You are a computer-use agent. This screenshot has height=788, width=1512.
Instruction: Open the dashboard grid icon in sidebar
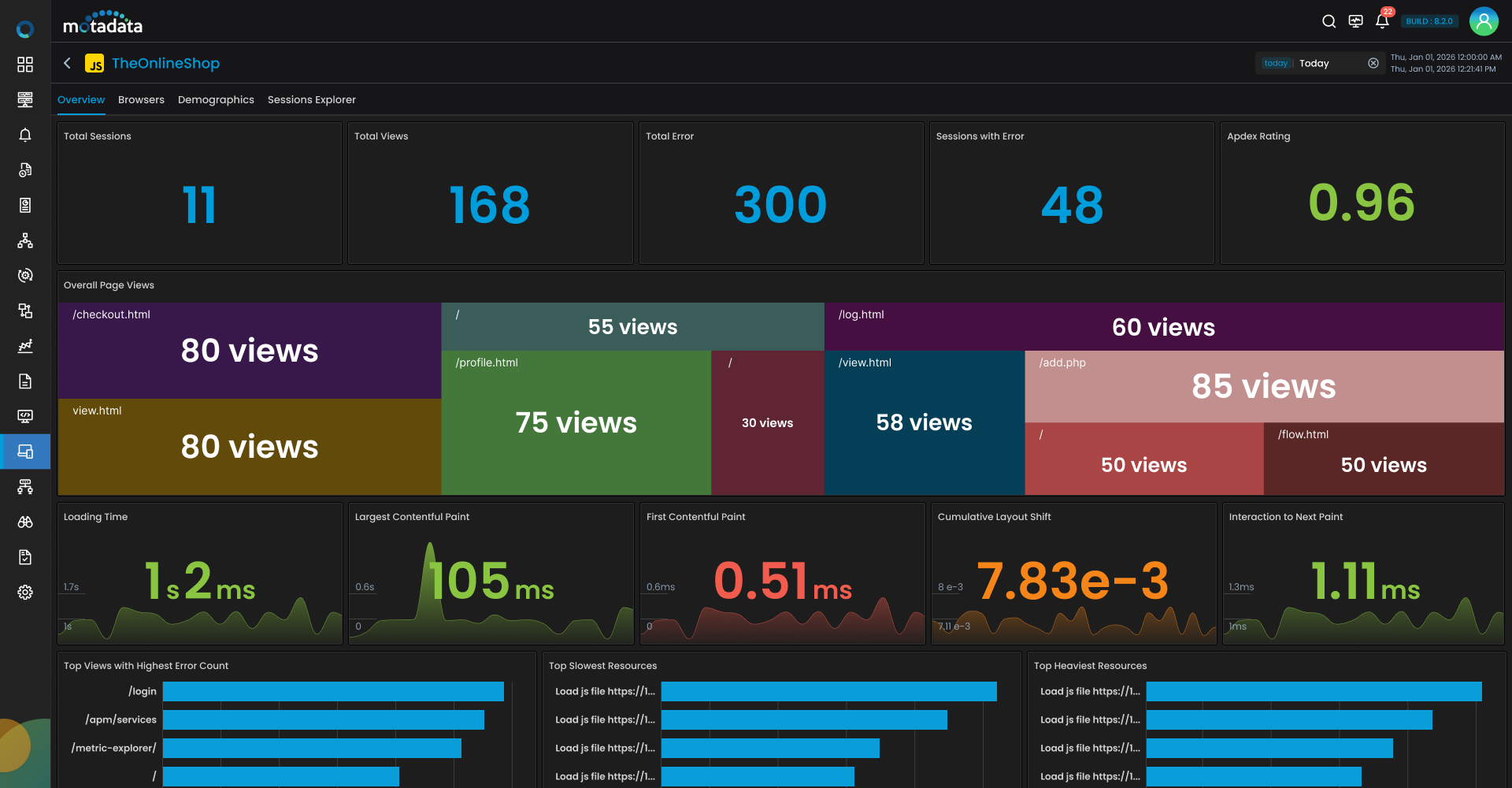point(25,65)
